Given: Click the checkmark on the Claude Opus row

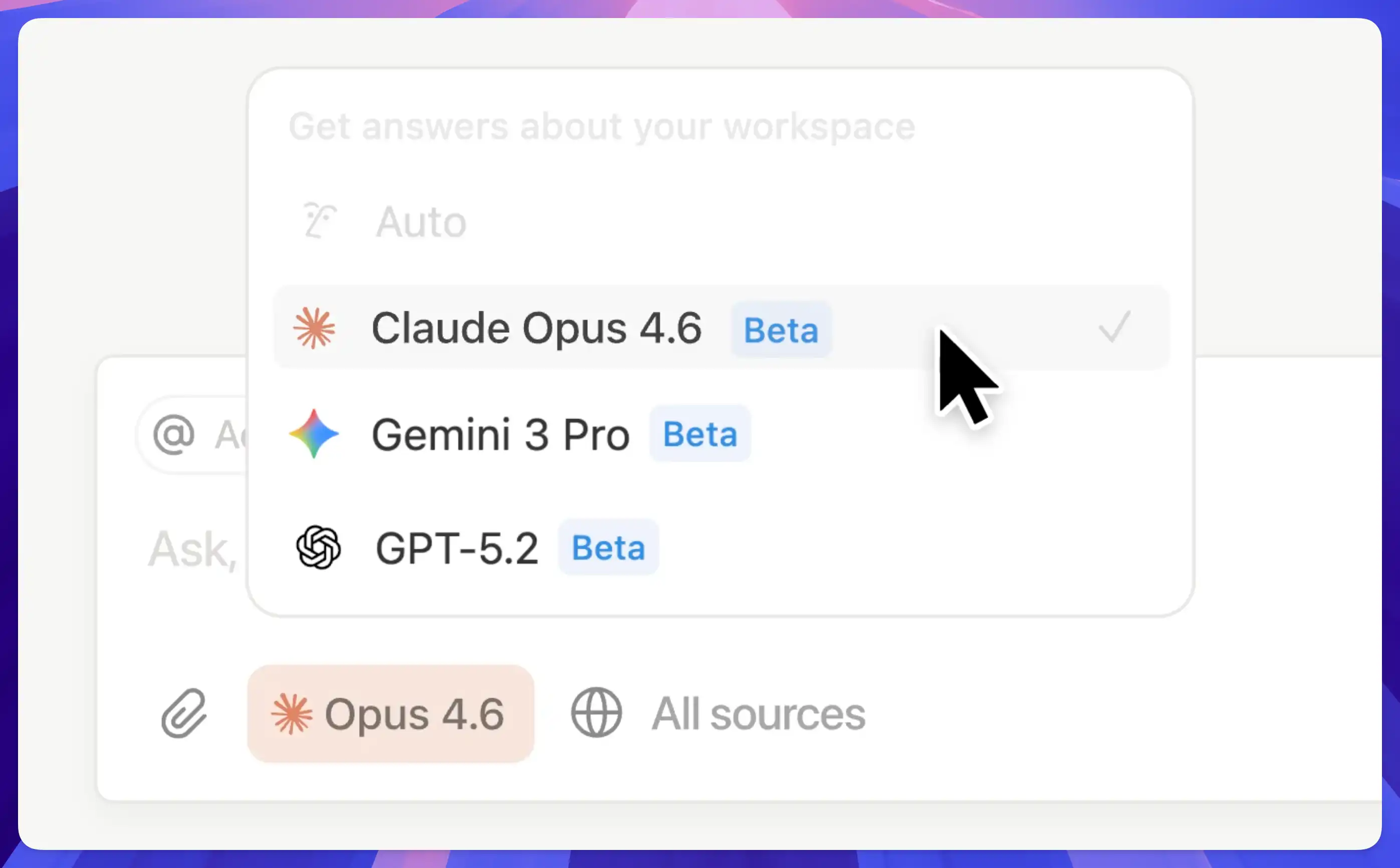Looking at the screenshot, I should click(x=1114, y=327).
